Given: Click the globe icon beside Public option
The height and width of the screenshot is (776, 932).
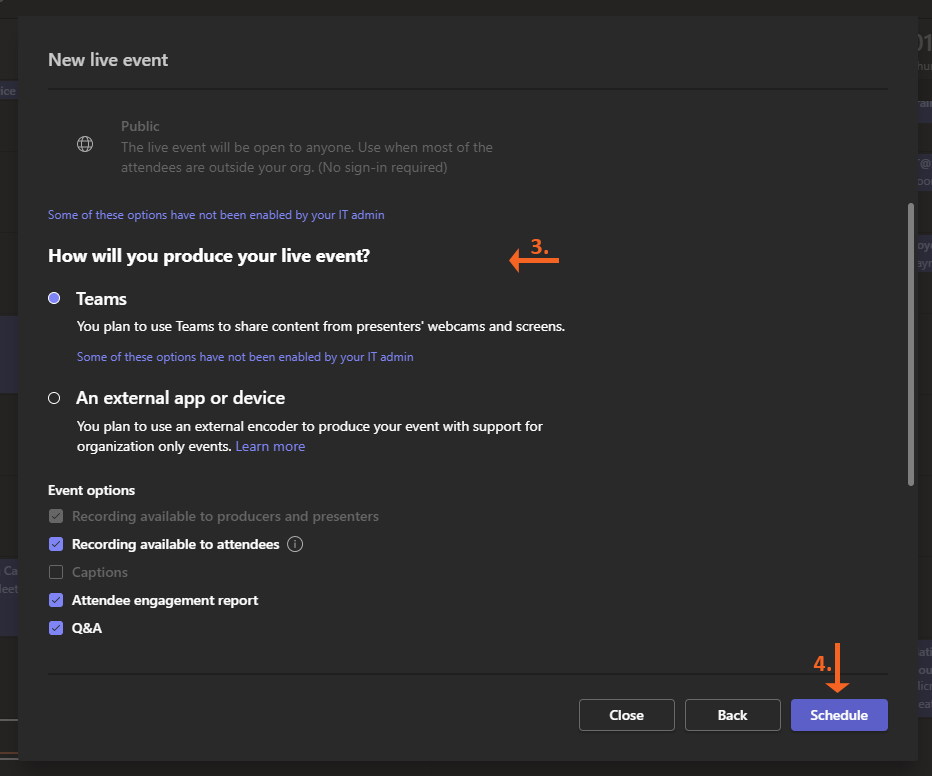Looking at the screenshot, I should click(85, 144).
